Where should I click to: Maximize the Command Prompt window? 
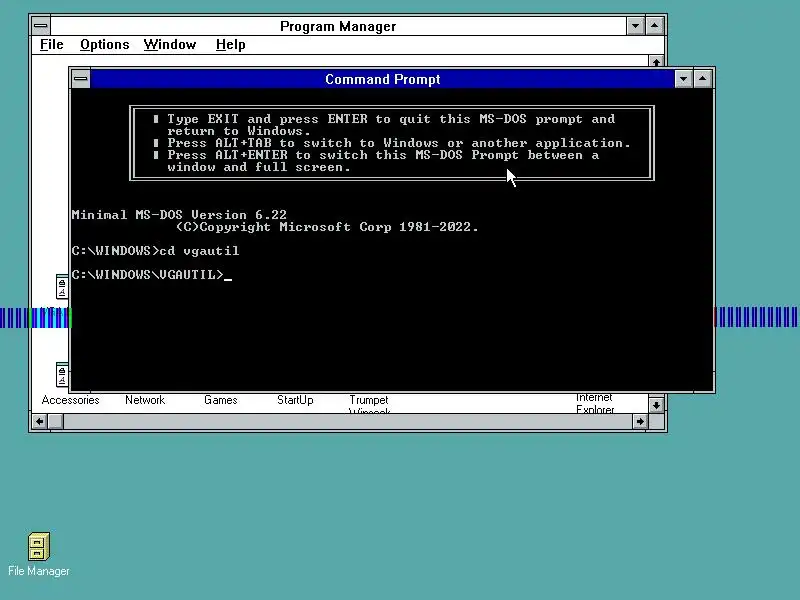(x=703, y=79)
